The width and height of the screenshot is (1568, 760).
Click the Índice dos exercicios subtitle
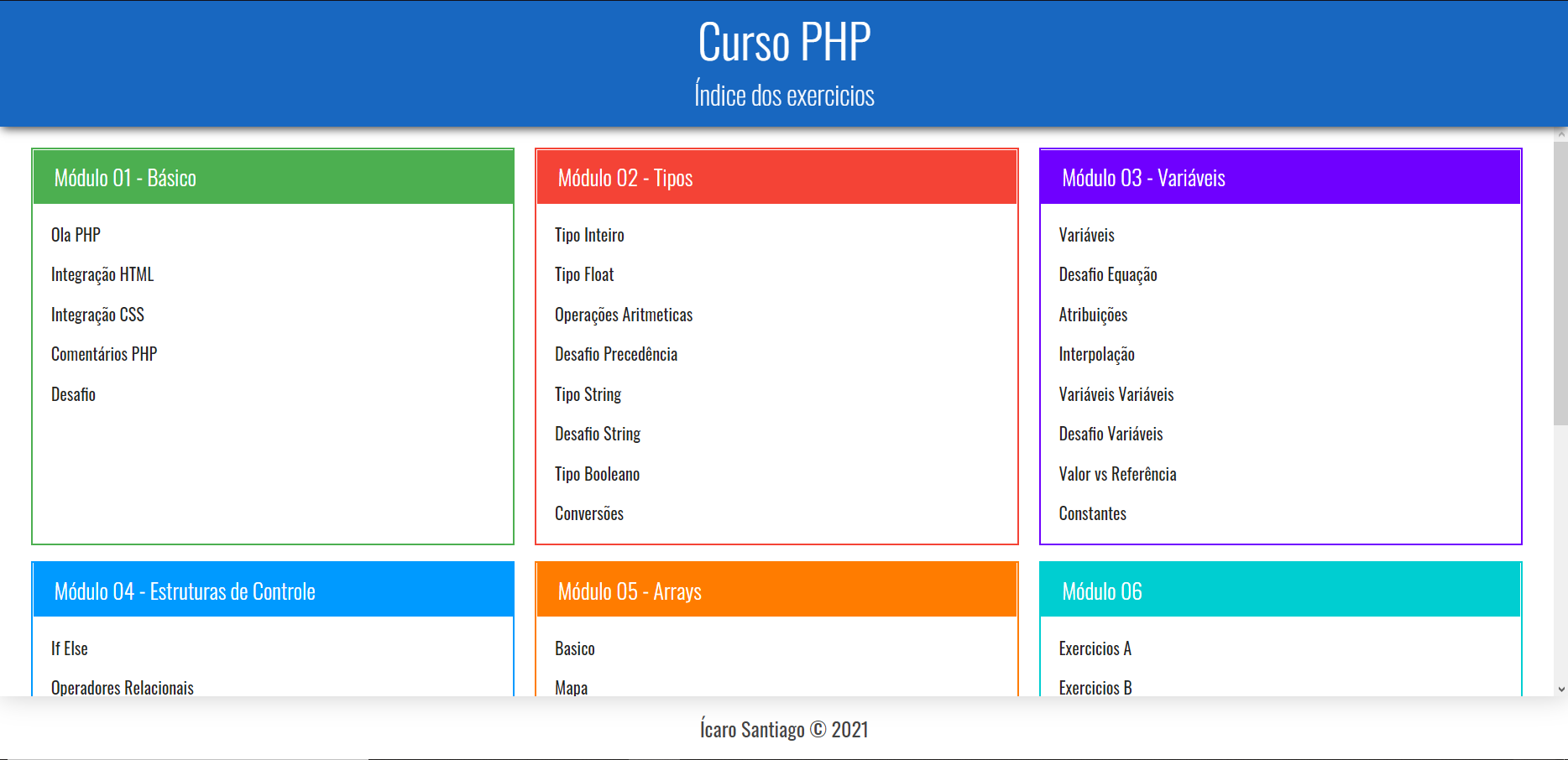[x=784, y=95]
